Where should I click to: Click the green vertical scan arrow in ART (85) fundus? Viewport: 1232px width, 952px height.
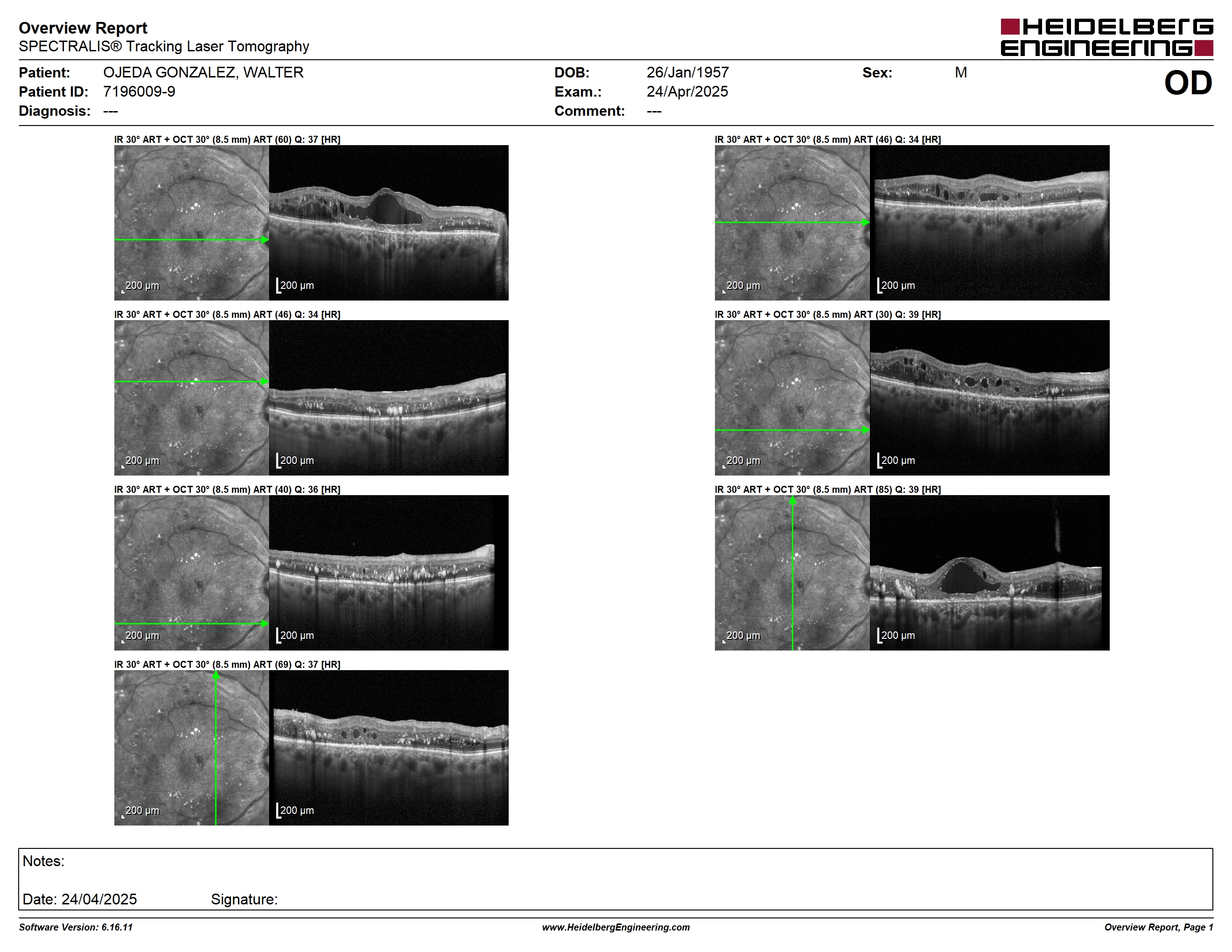click(x=792, y=573)
